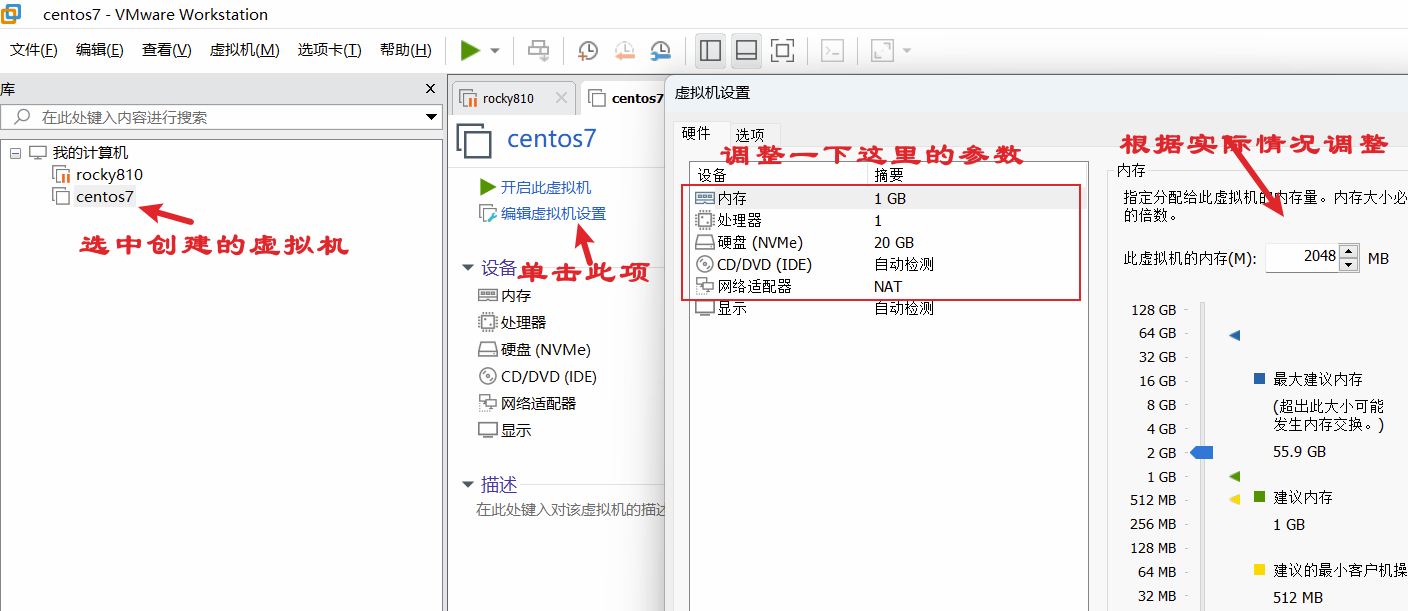Click CD/DVD (IDE) in centos7 device summary
The height and width of the screenshot is (611, 1408).
click(549, 376)
